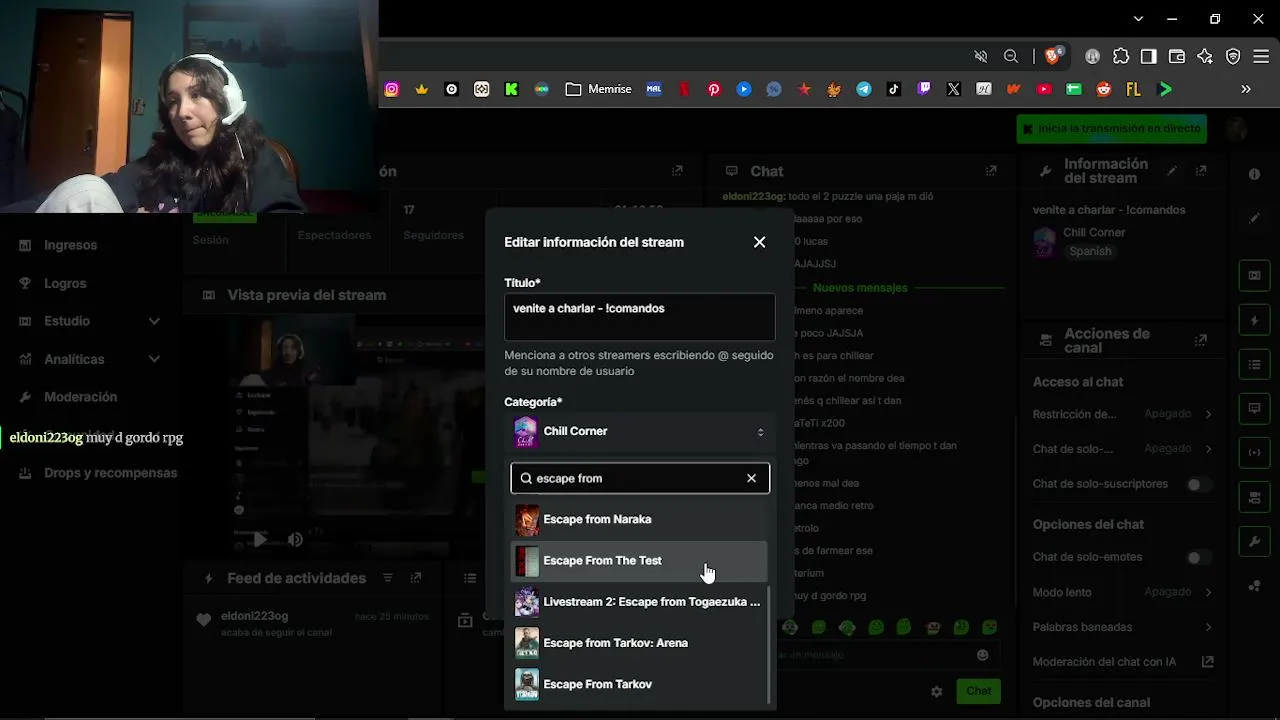This screenshot has width=1280, height=720.
Task: Toggle Chat de solo-suscriptores switch
Action: tap(1198, 484)
